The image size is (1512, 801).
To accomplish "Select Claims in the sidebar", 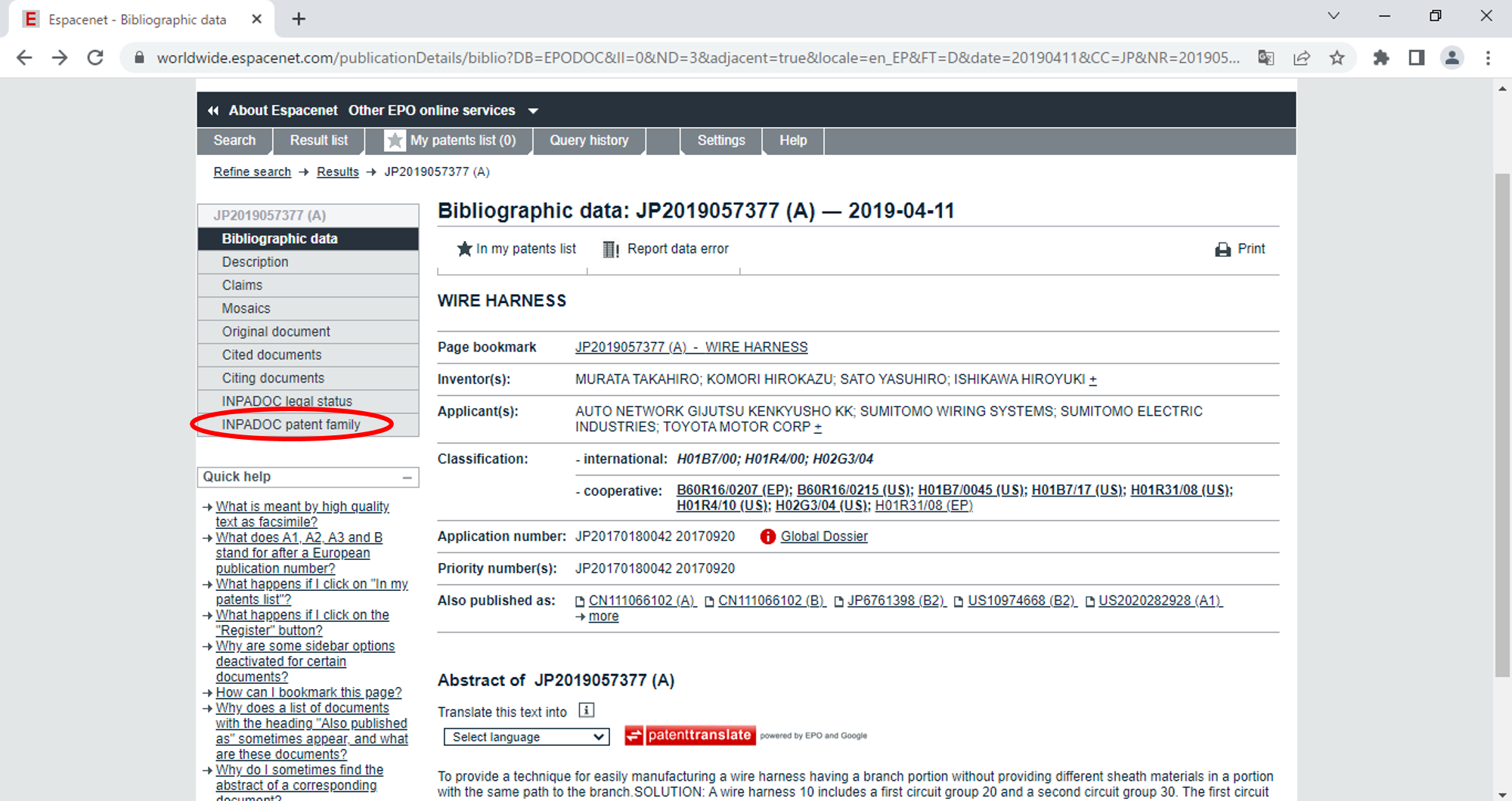I will [x=308, y=286].
